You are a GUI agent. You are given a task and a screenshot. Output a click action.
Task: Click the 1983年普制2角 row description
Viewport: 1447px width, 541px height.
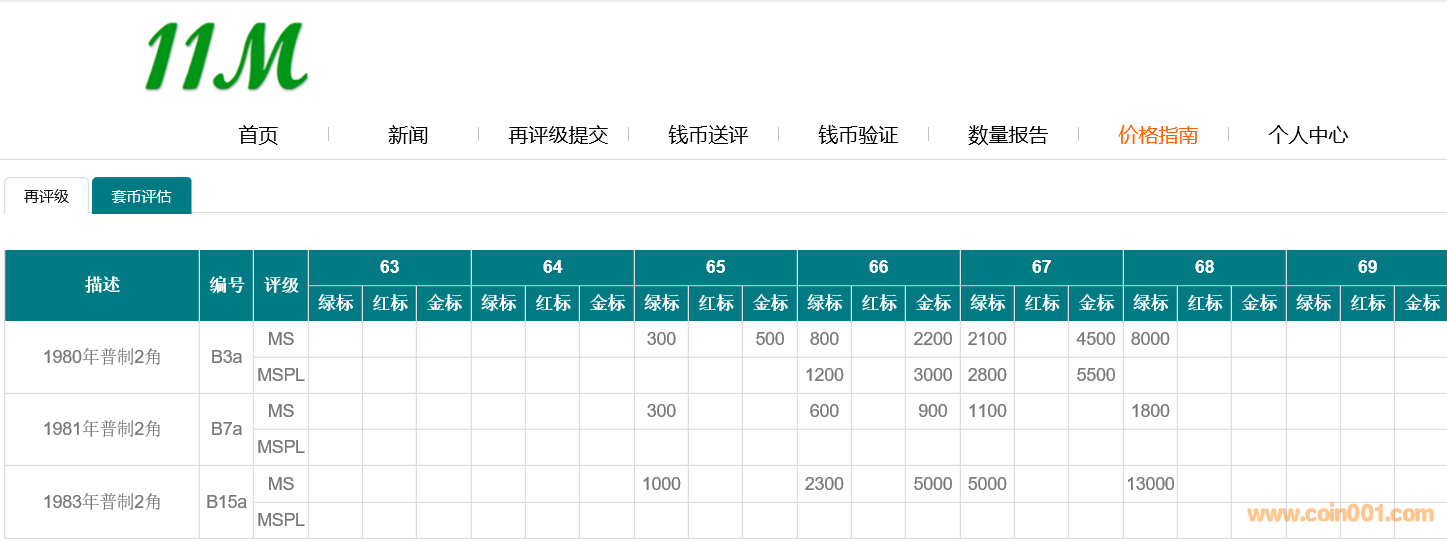(x=102, y=502)
